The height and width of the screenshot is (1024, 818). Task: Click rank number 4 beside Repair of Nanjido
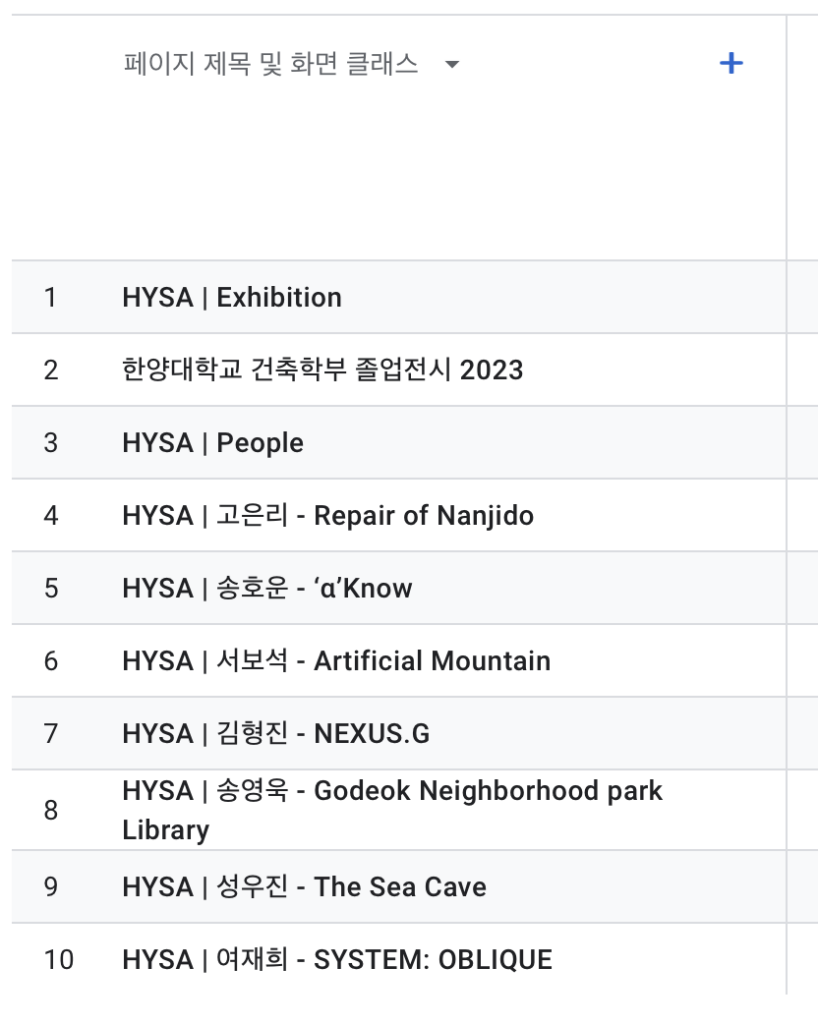click(51, 516)
